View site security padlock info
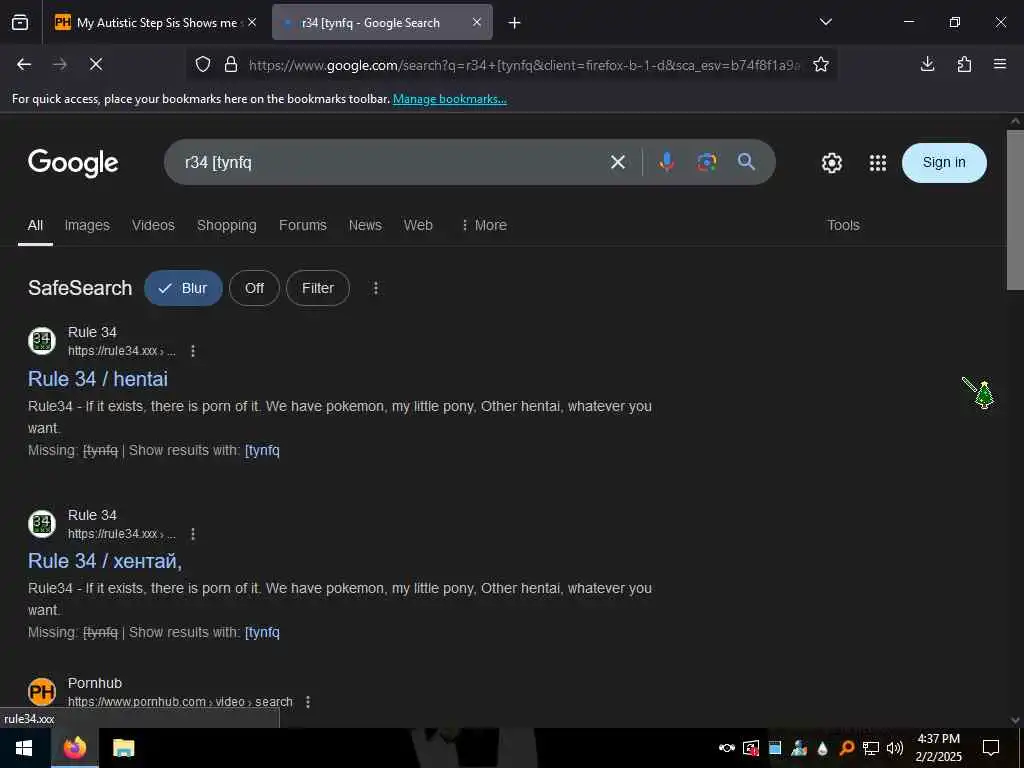 [231, 64]
